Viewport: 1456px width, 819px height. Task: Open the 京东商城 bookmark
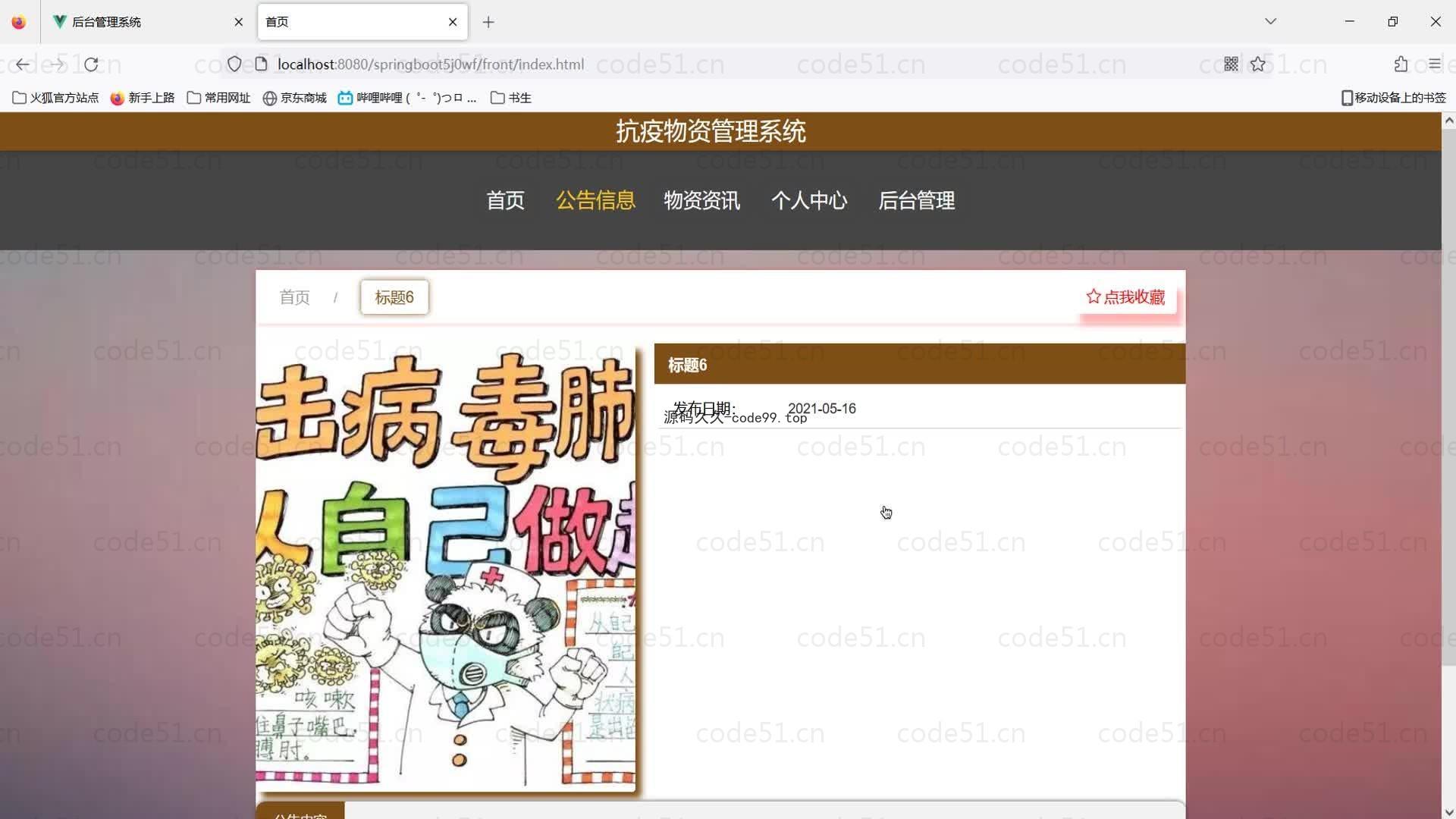pyautogui.click(x=294, y=98)
